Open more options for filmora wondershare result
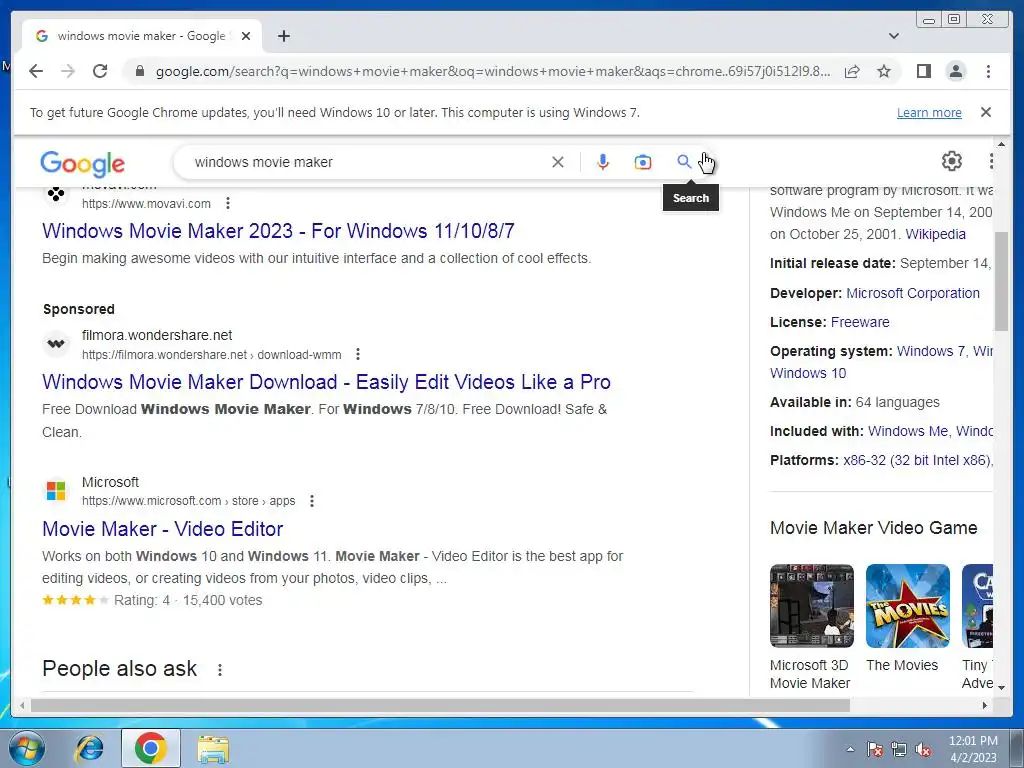The height and width of the screenshot is (768, 1024). (x=358, y=355)
